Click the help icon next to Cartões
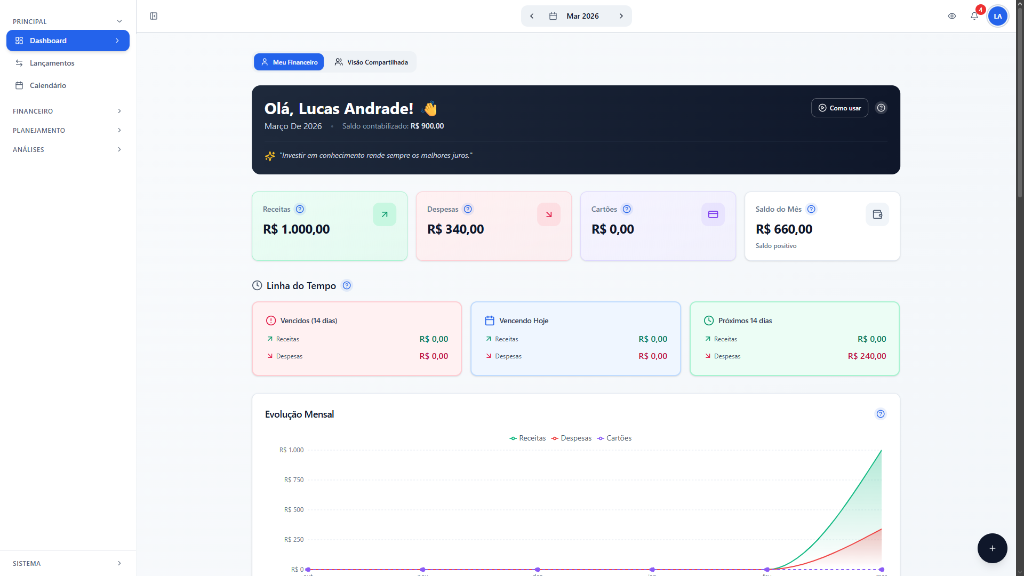This screenshot has width=1024, height=576. [627, 209]
